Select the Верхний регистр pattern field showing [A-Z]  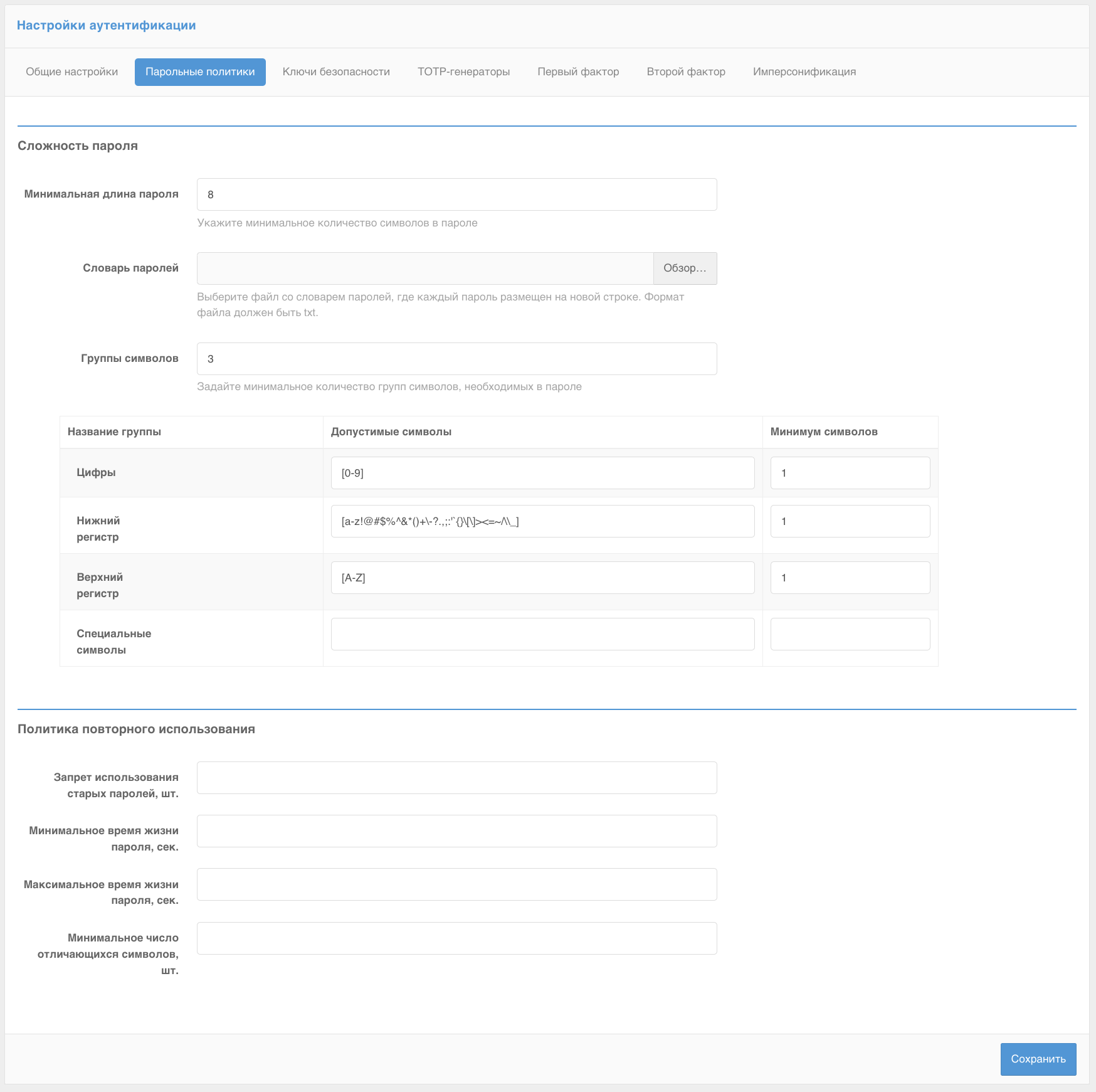(x=543, y=577)
